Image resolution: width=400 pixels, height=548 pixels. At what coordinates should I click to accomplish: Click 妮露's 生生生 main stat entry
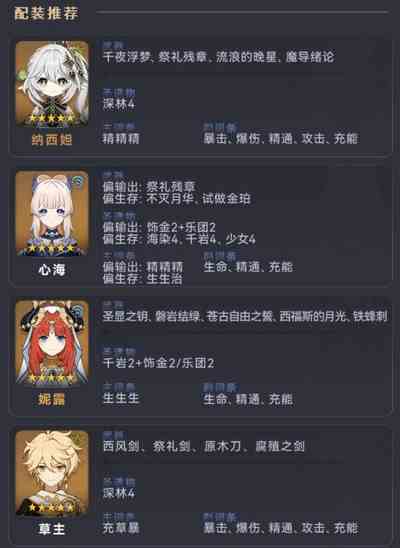[121, 398]
